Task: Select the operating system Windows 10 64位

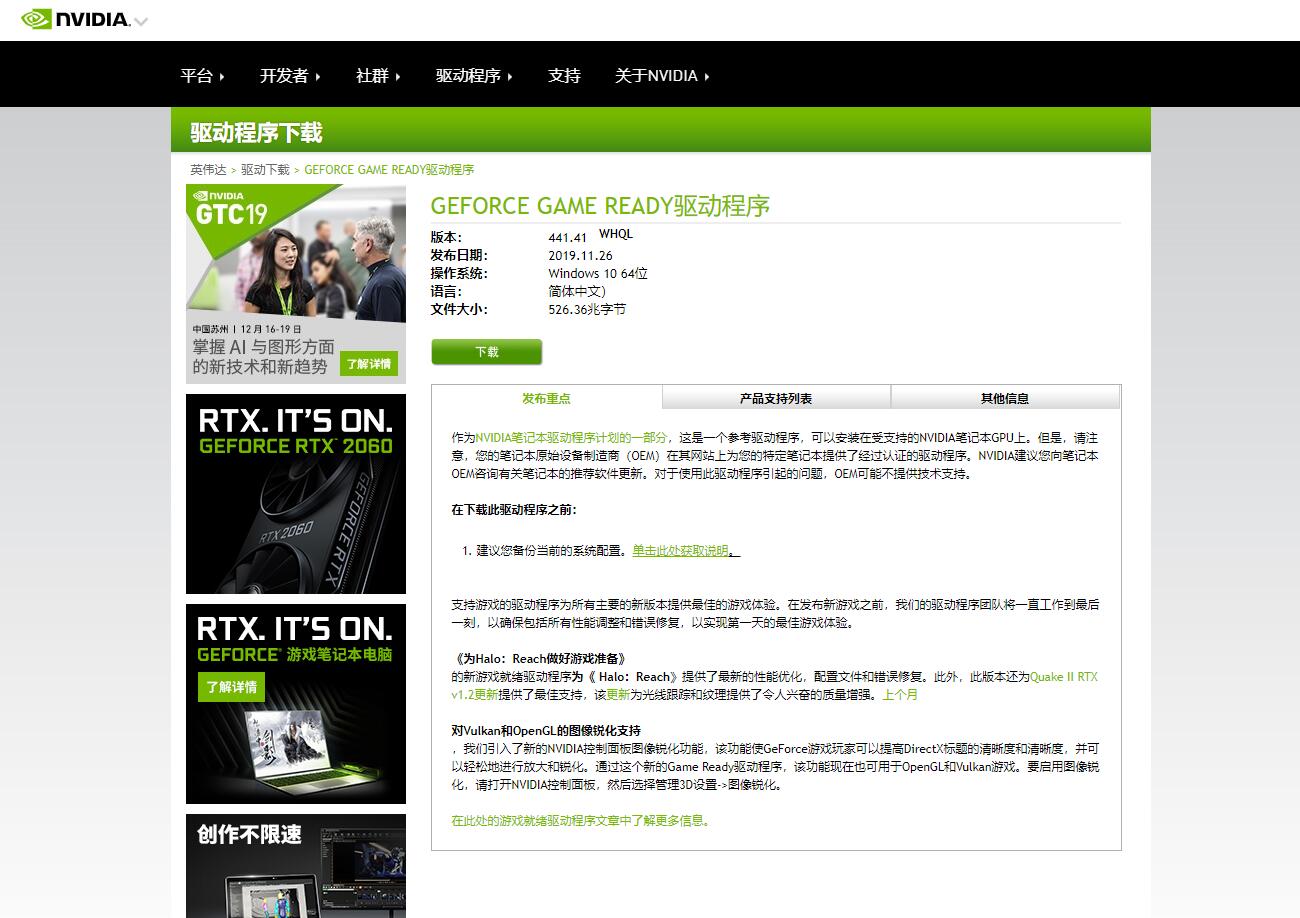Action: (x=598, y=274)
